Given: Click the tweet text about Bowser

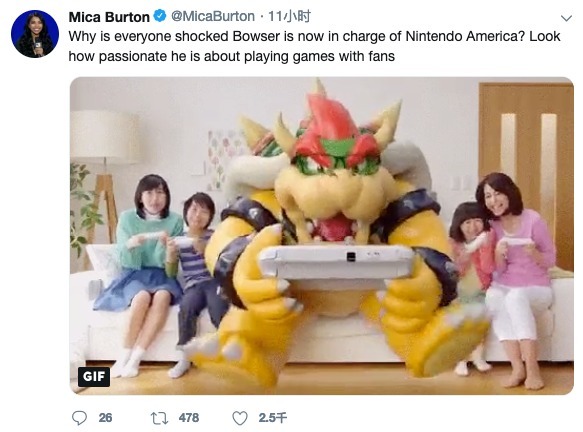Looking at the screenshot, I should [314, 46].
